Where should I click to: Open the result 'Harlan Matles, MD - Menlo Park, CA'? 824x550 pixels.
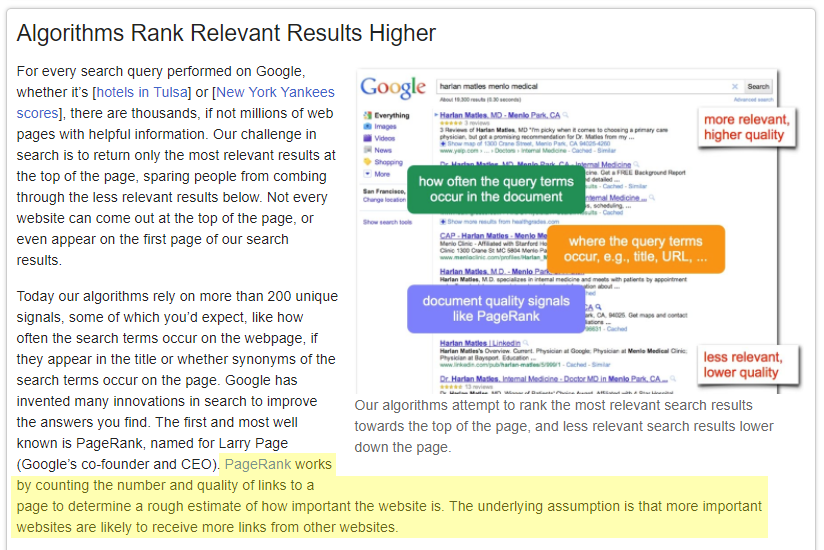(500, 115)
